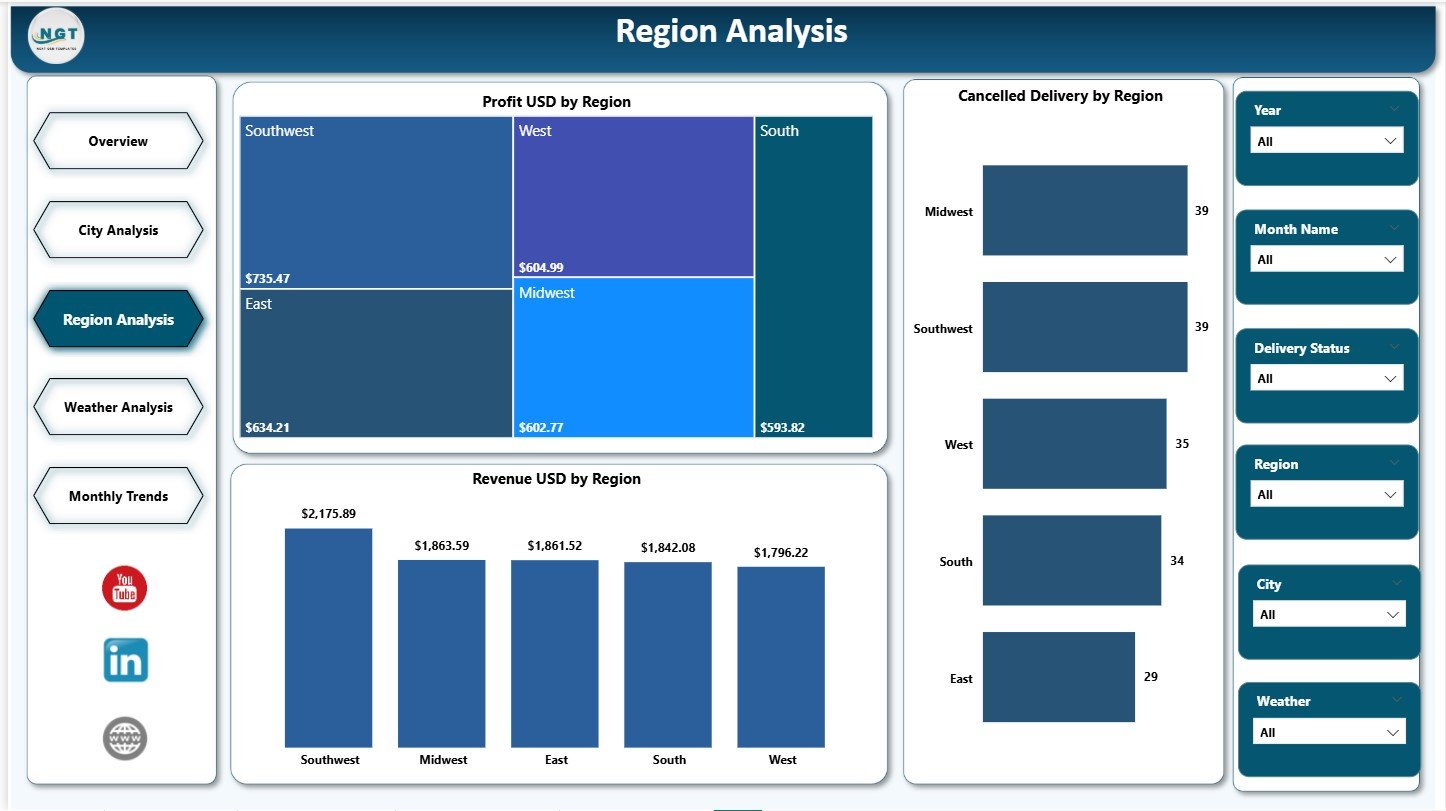Select the active Region Analysis button
The width and height of the screenshot is (1446, 811).
[x=118, y=319]
